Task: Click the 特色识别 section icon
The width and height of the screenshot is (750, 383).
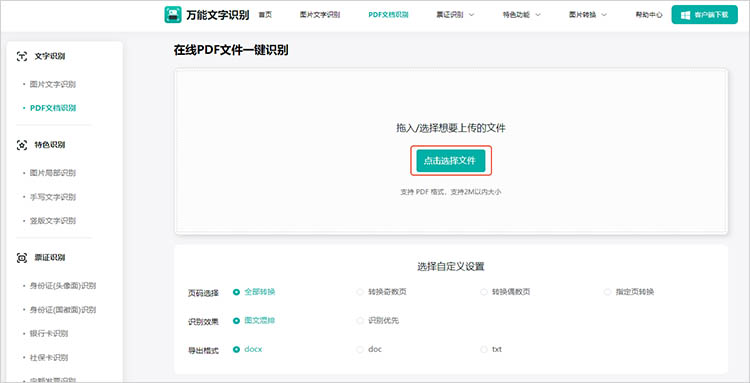Action: 22,145
